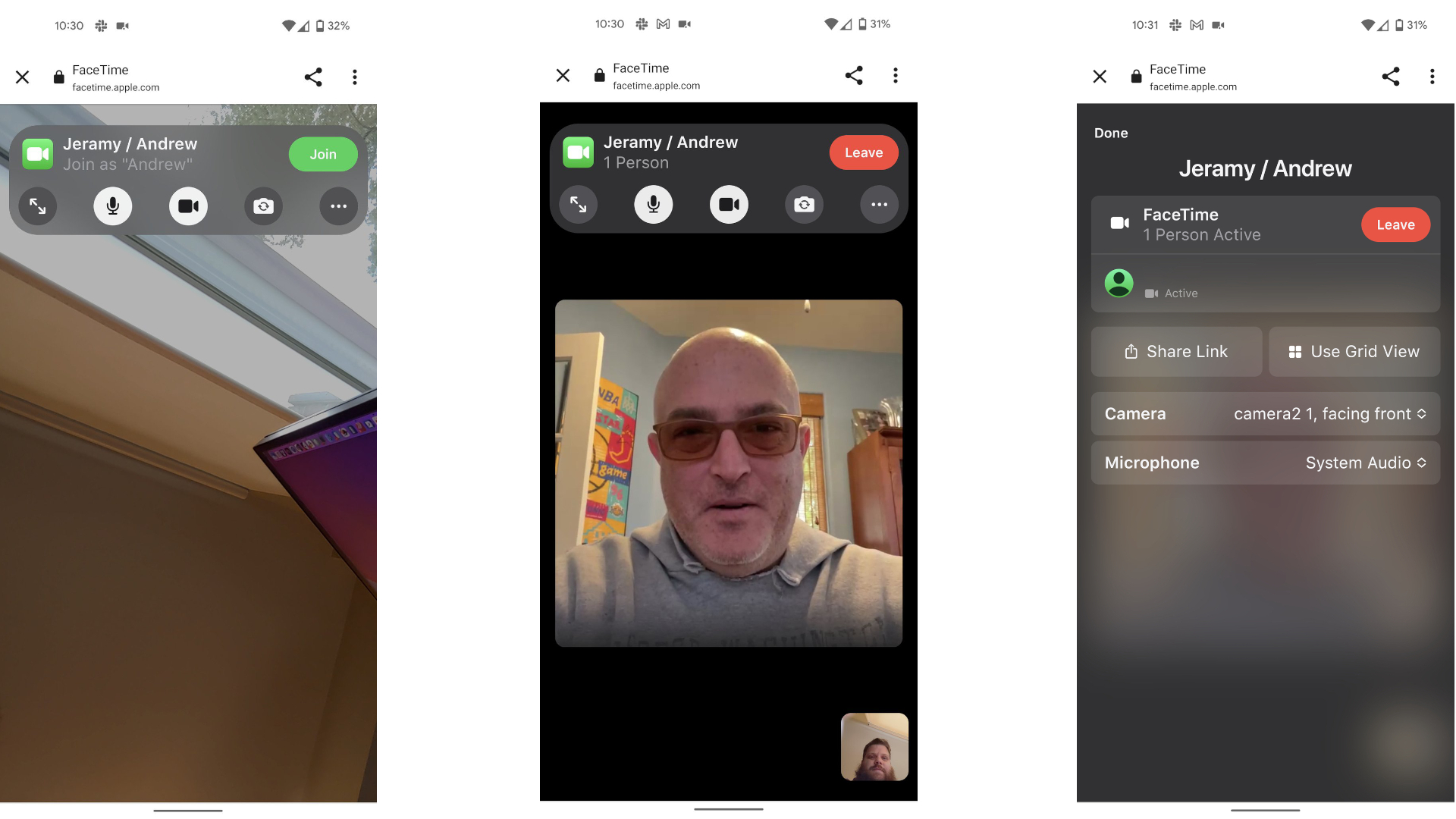This screenshot has height=819, width=1456.
Task: Tap the small self-view thumbnail
Action: point(872,746)
